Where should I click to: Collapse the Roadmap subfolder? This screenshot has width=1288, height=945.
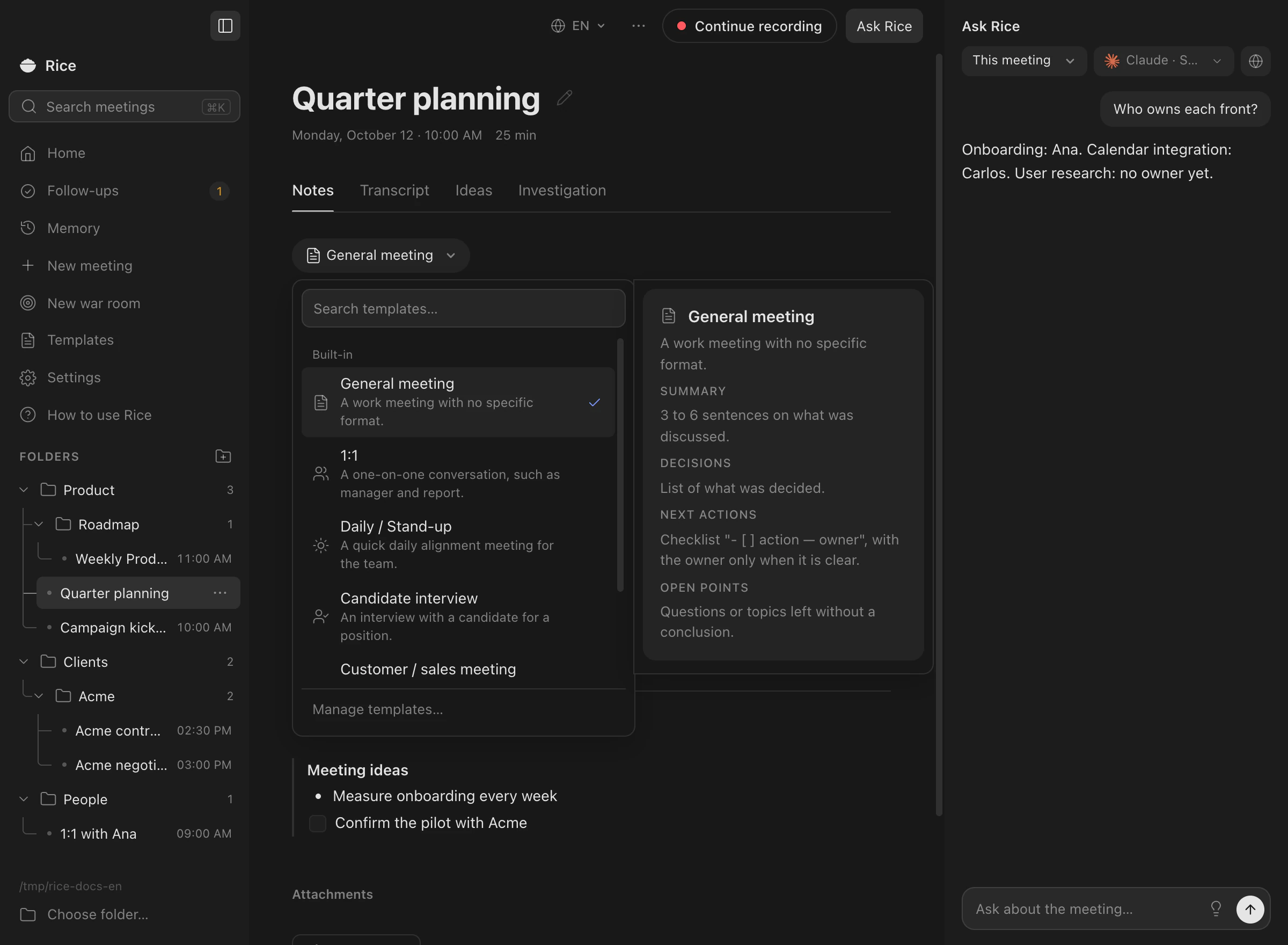pyautogui.click(x=39, y=524)
